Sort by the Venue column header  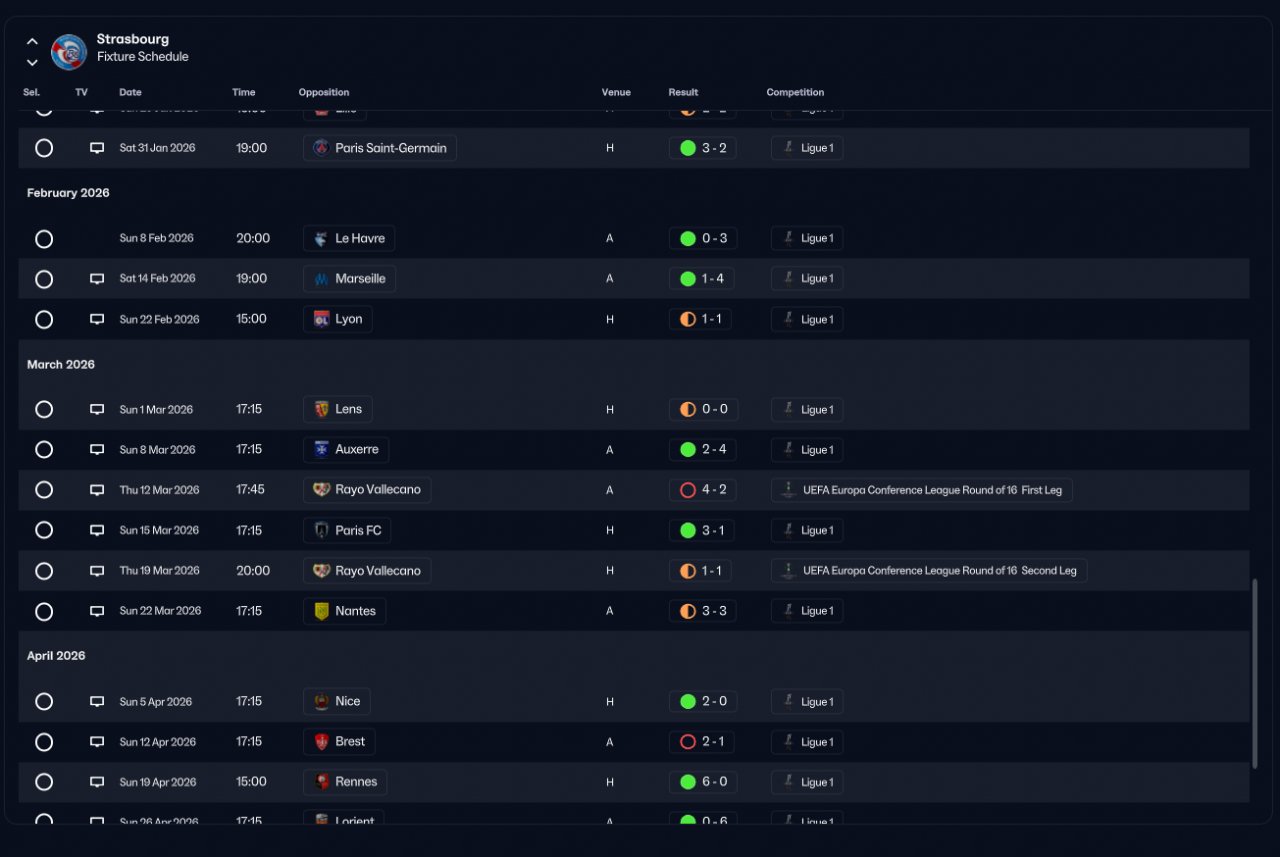616,93
